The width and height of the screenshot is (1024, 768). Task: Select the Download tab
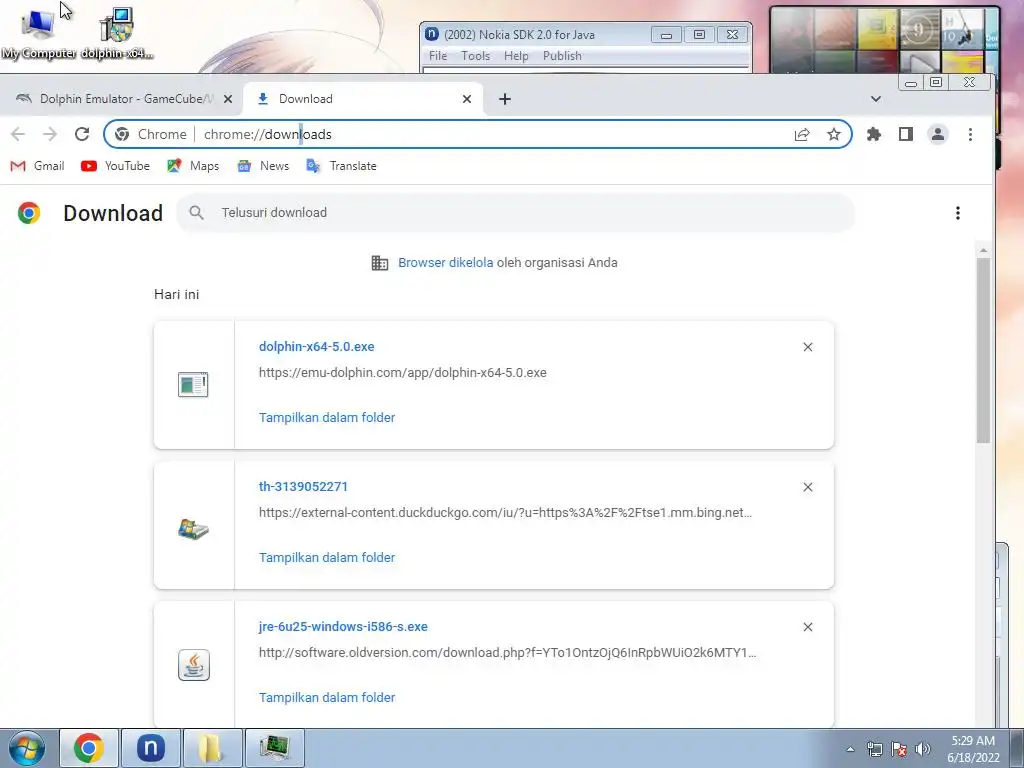coord(363,99)
